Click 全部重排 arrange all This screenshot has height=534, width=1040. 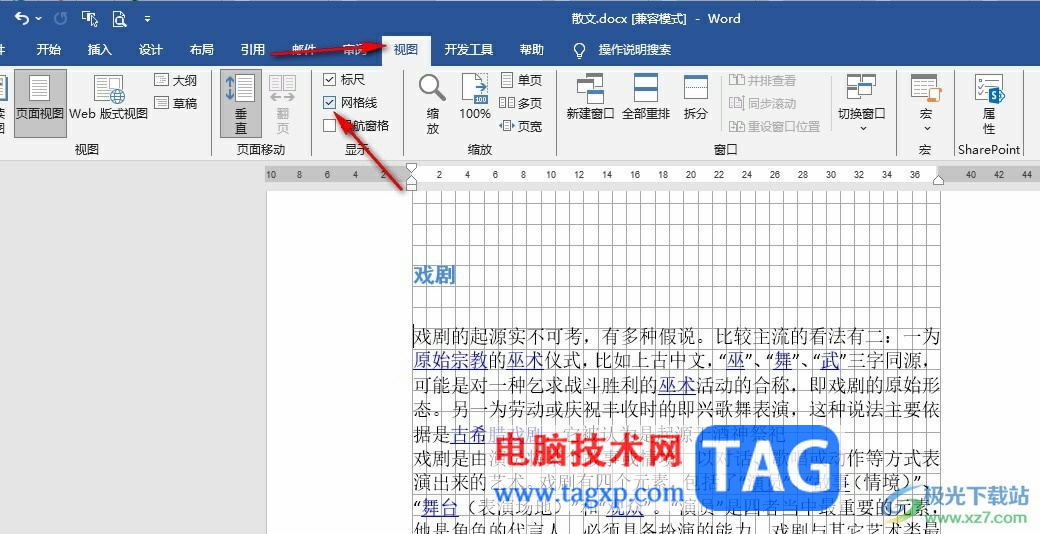click(645, 97)
